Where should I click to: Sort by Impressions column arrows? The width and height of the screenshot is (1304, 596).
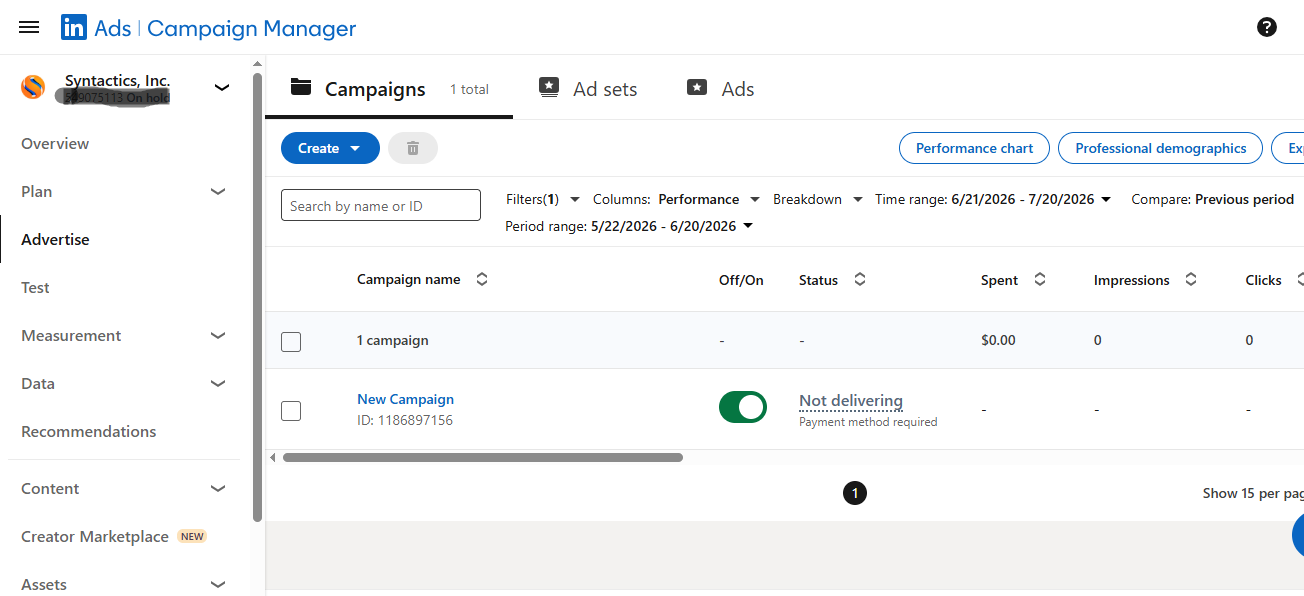pos(1191,279)
